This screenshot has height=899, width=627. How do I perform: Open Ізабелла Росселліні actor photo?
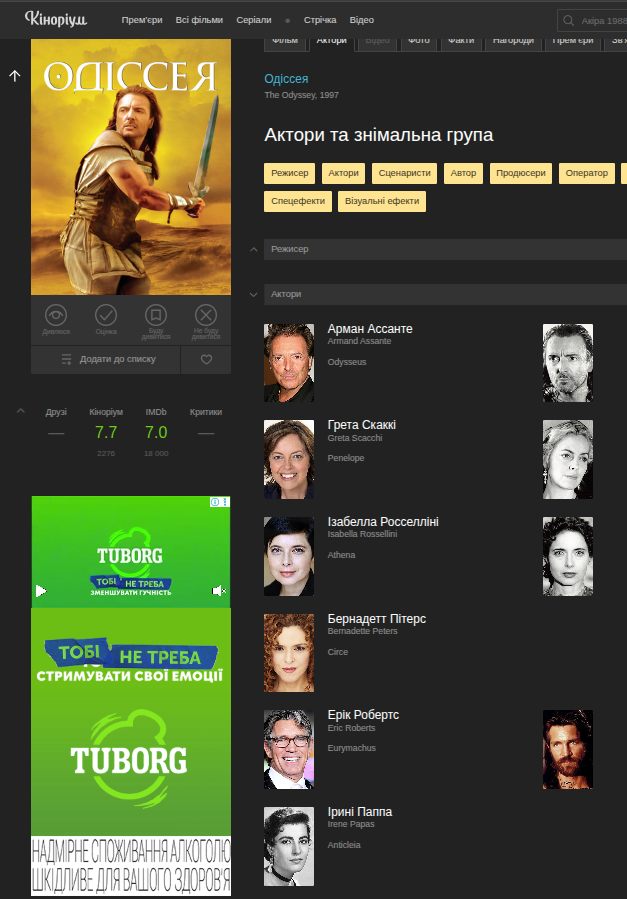click(x=289, y=556)
